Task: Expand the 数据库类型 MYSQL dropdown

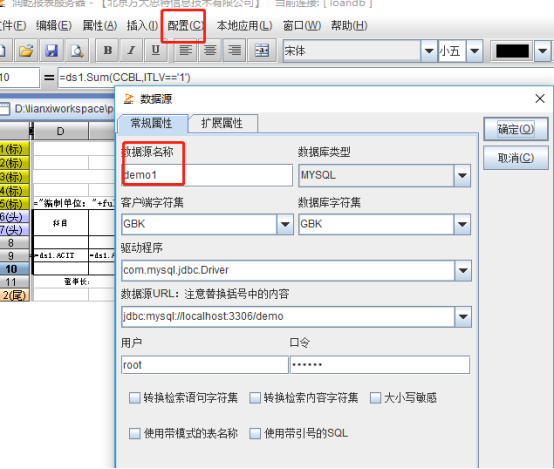Action: click(462, 175)
